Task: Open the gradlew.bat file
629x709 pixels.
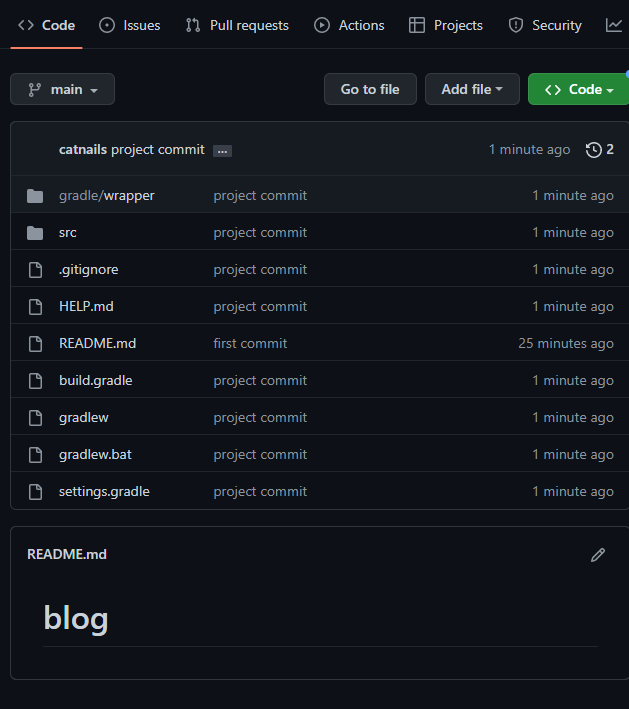Action: (x=95, y=455)
